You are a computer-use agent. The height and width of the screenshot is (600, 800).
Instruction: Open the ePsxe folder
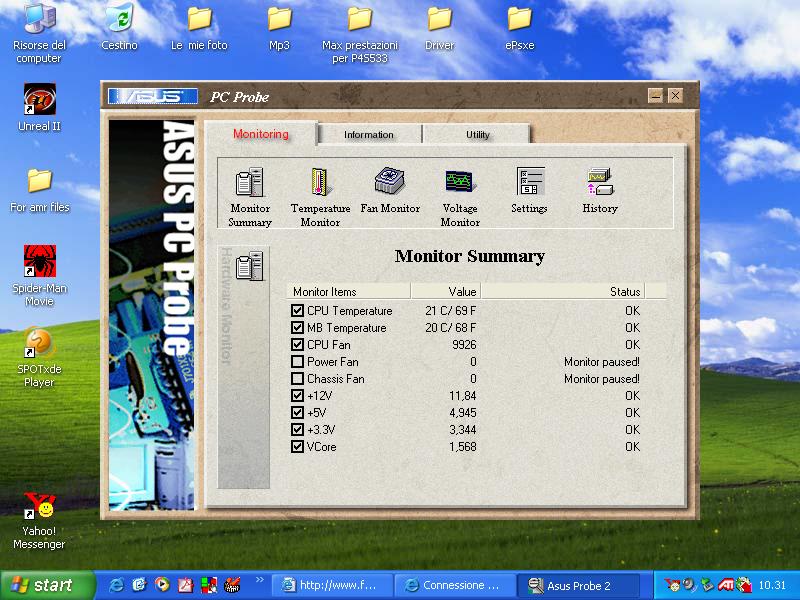click(519, 19)
